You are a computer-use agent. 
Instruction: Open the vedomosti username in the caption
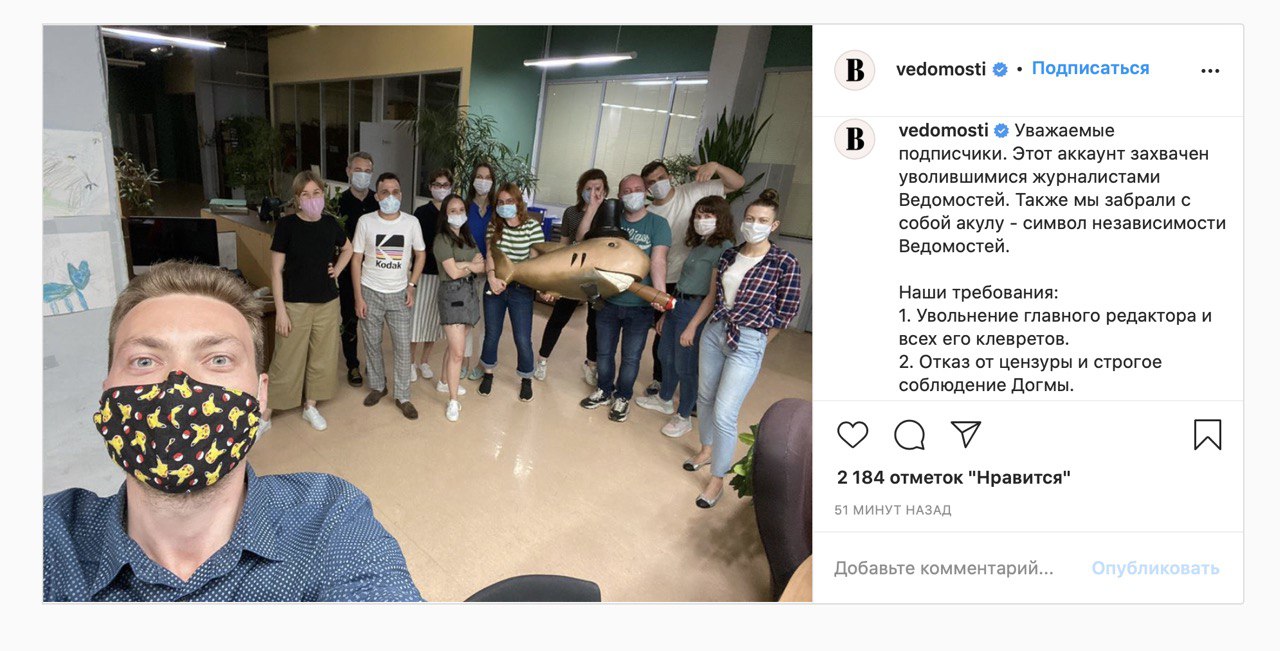pos(944,131)
